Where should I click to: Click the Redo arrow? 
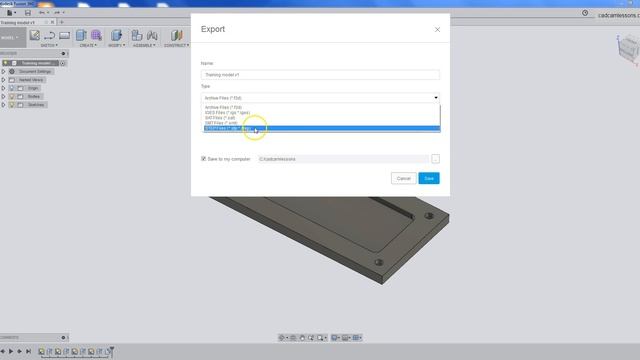(57, 13)
